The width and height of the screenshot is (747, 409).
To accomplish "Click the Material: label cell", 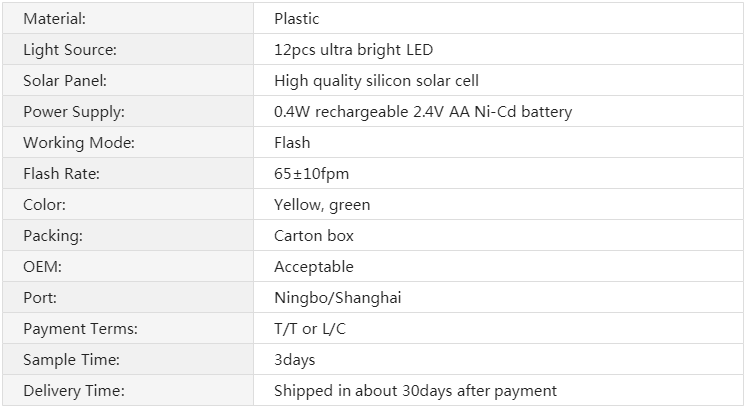I will tap(128, 19).
